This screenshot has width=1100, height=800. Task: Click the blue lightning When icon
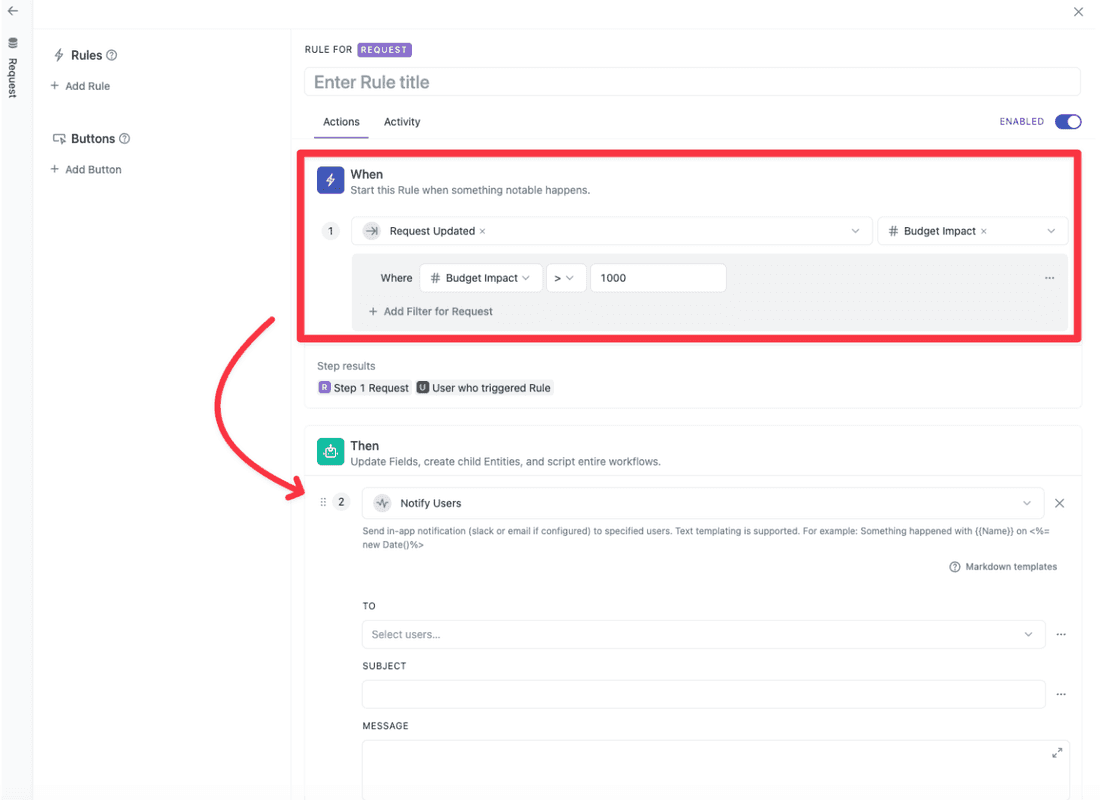331,180
